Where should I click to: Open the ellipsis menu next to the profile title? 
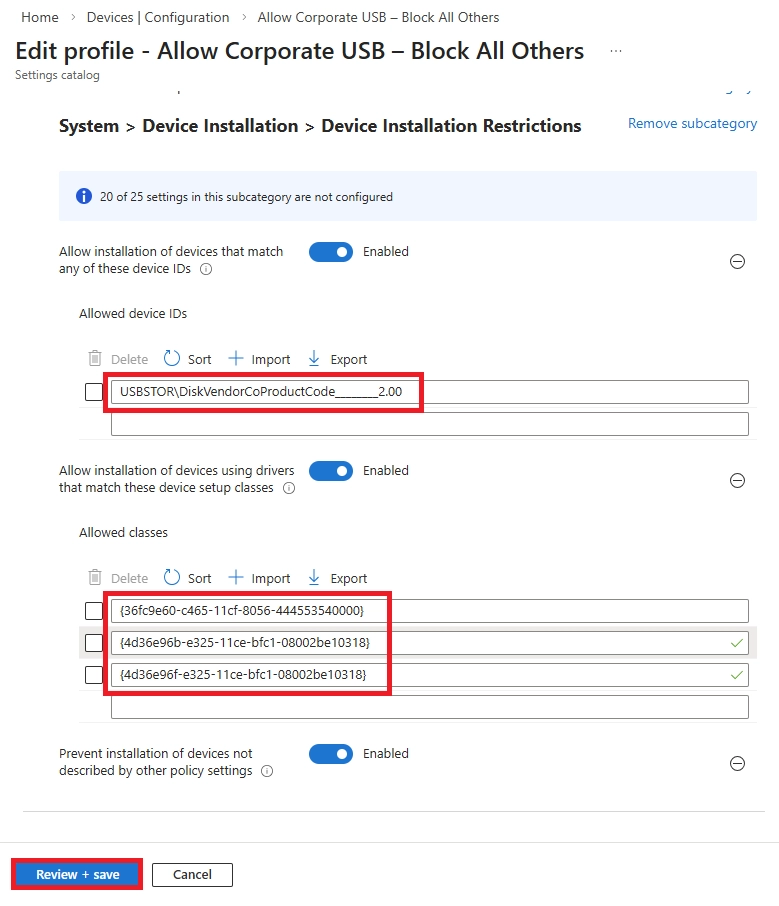click(616, 50)
